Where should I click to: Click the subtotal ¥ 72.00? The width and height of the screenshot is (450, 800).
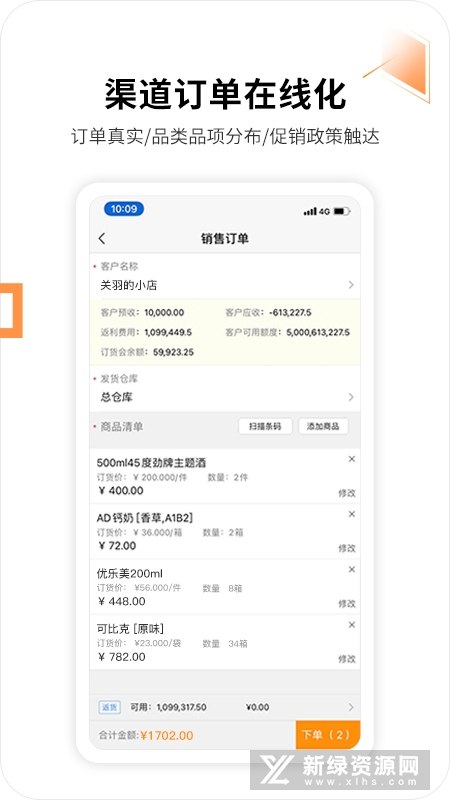[117, 546]
